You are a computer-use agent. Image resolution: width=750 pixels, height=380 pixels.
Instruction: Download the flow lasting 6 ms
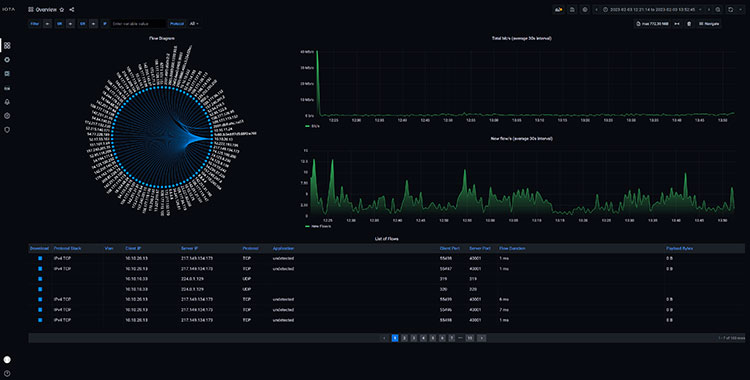pos(40,299)
